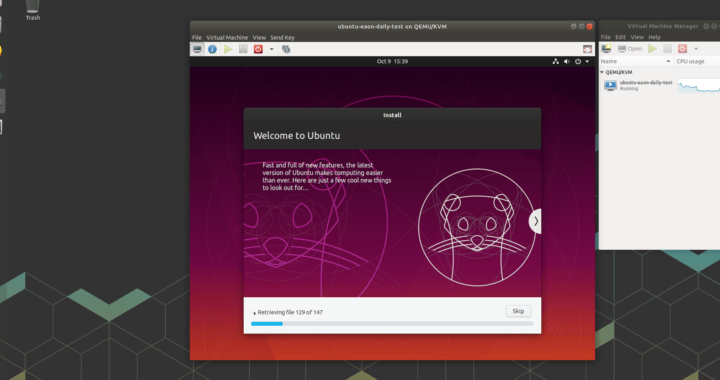The width and height of the screenshot is (720, 380).
Task: Collapse the QEMU/KVM connection tree
Action: (602, 73)
